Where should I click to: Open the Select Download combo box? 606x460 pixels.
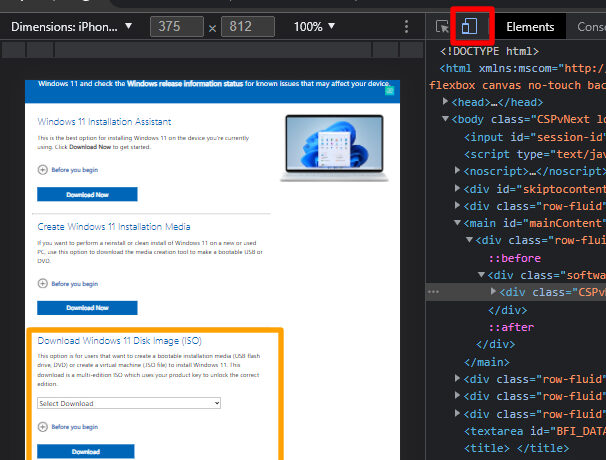(129, 403)
